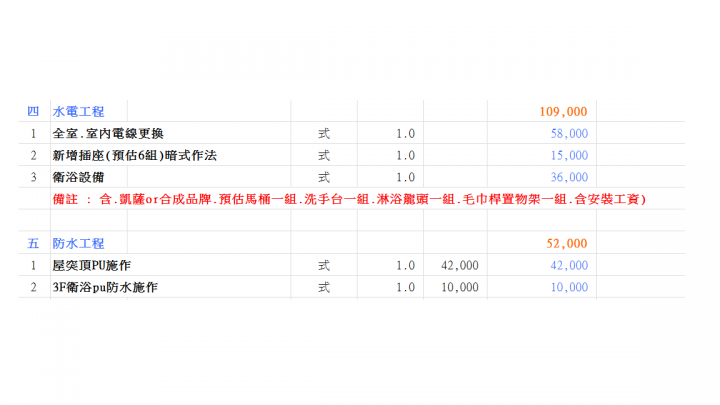Click quantity 1.0 in 全室.室內電線更換 row

click(405, 134)
